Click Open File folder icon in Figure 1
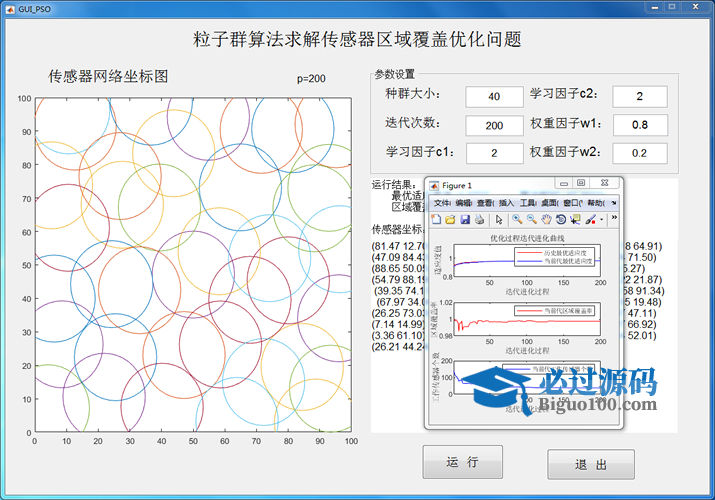The width and height of the screenshot is (715, 500). [450, 220]
